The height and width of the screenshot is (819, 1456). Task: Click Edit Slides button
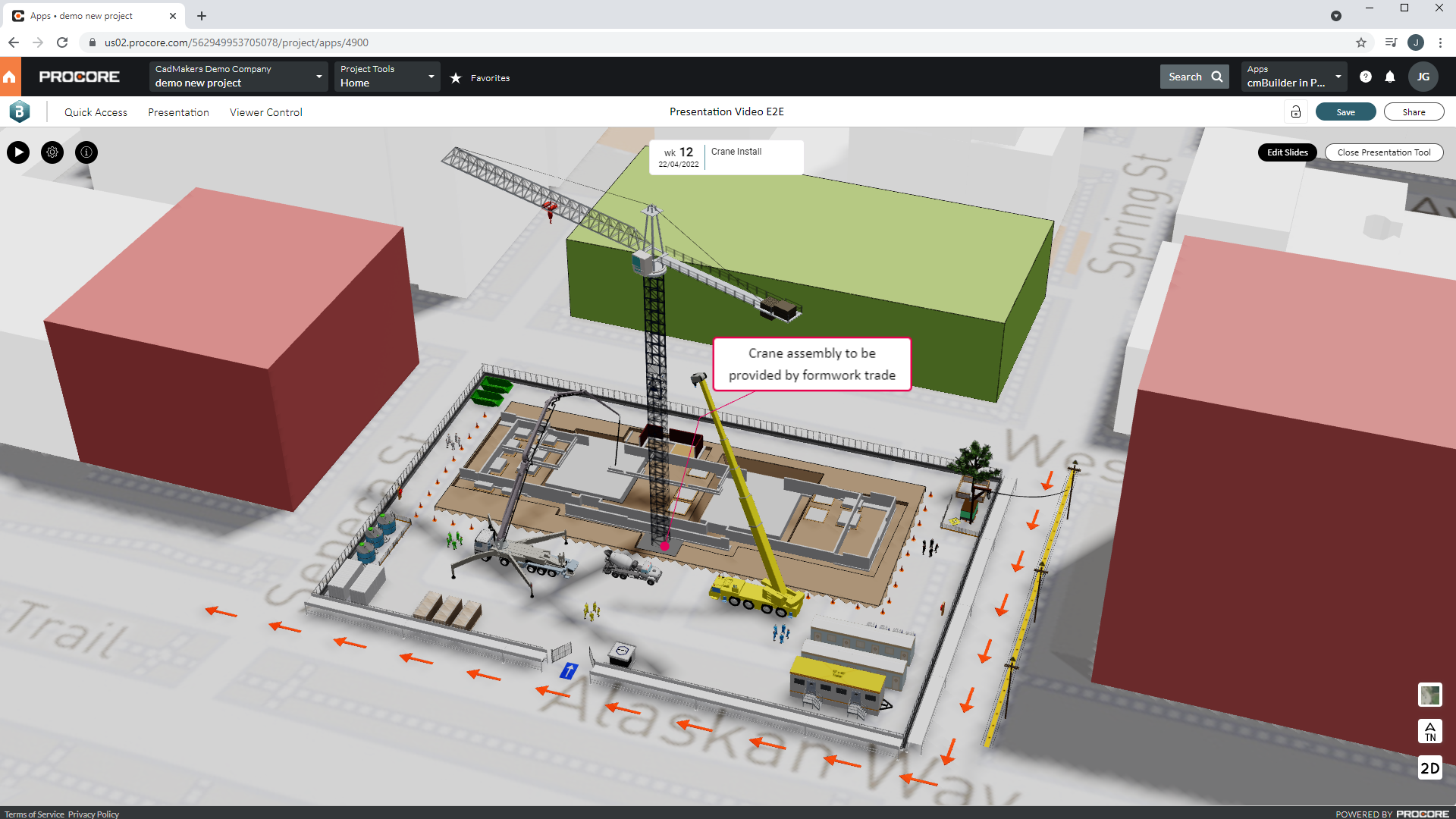tap(1288, 152)
